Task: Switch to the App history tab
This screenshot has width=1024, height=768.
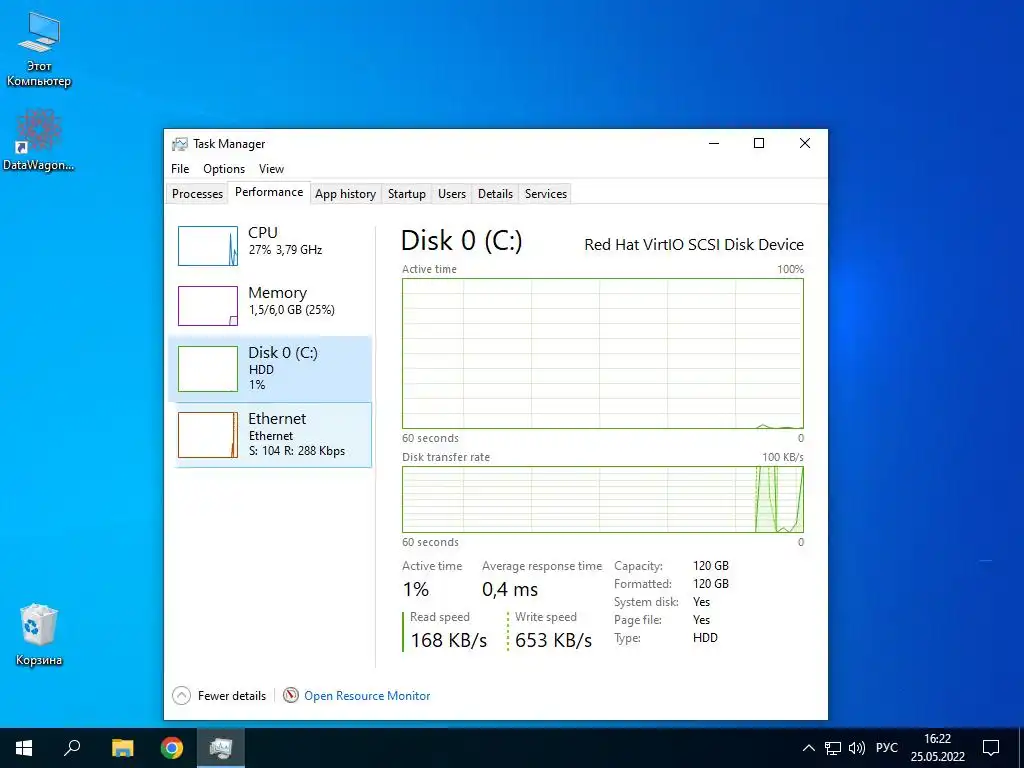Action: [345, 193]
